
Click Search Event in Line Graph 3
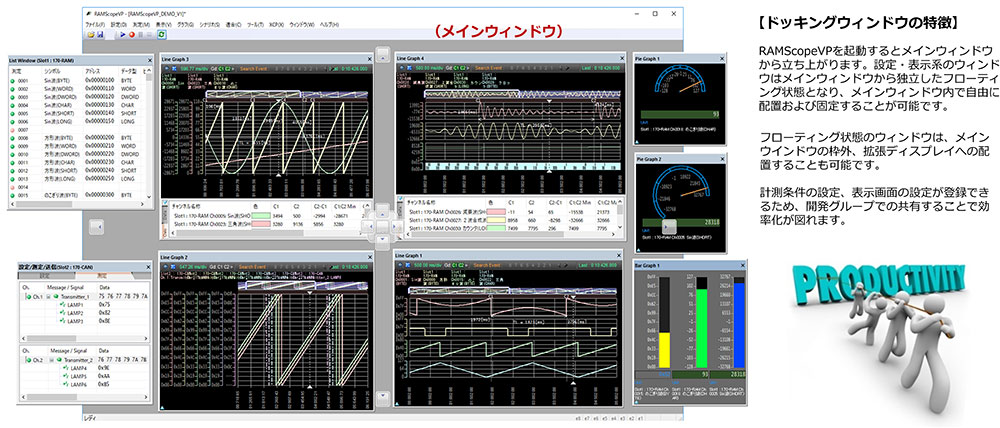pyautogui.click(x=256, y=67)
